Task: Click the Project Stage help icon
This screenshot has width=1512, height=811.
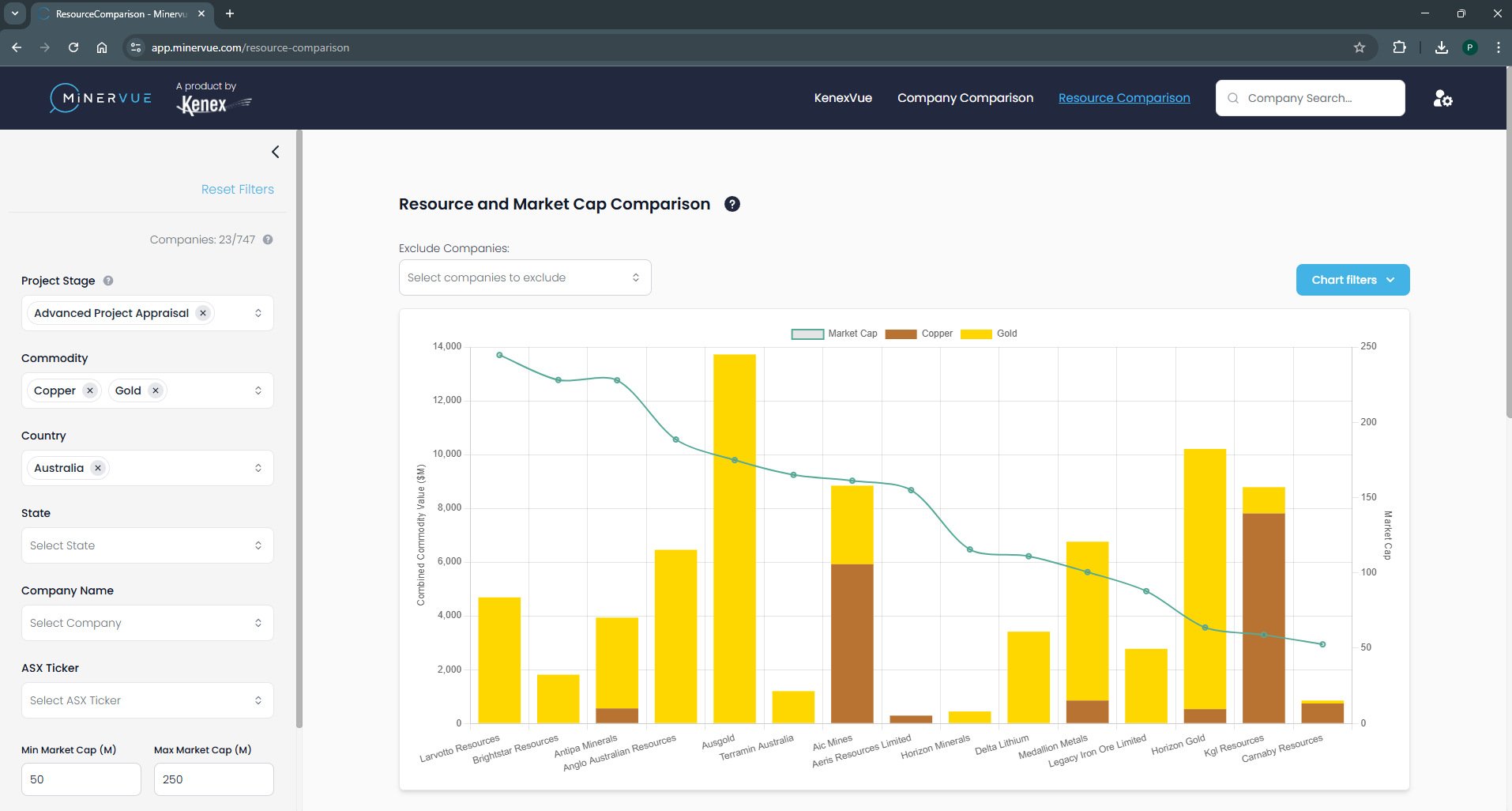Action: 108,281
